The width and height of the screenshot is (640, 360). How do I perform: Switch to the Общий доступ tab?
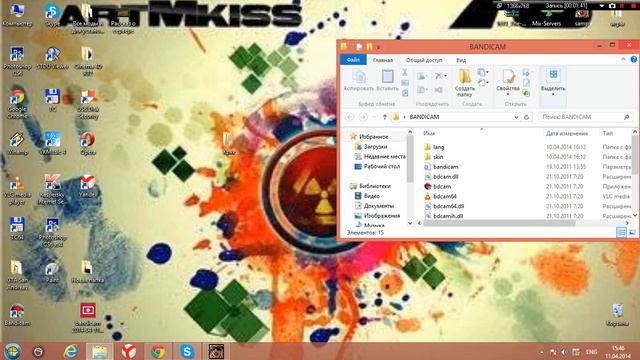coord(424,60)
